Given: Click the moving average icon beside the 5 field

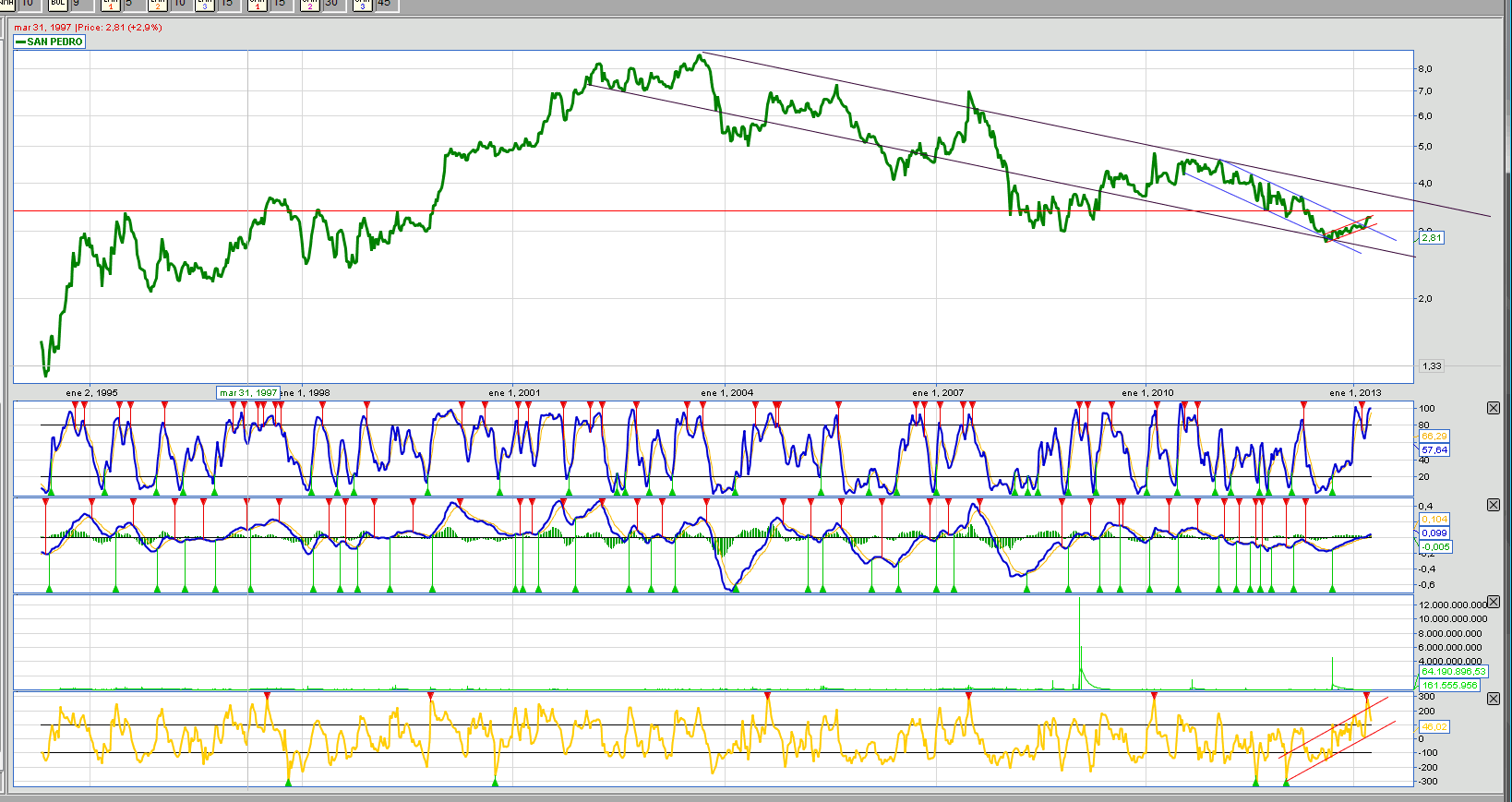Looking at the screenshot, I should (x=111, y=4).
